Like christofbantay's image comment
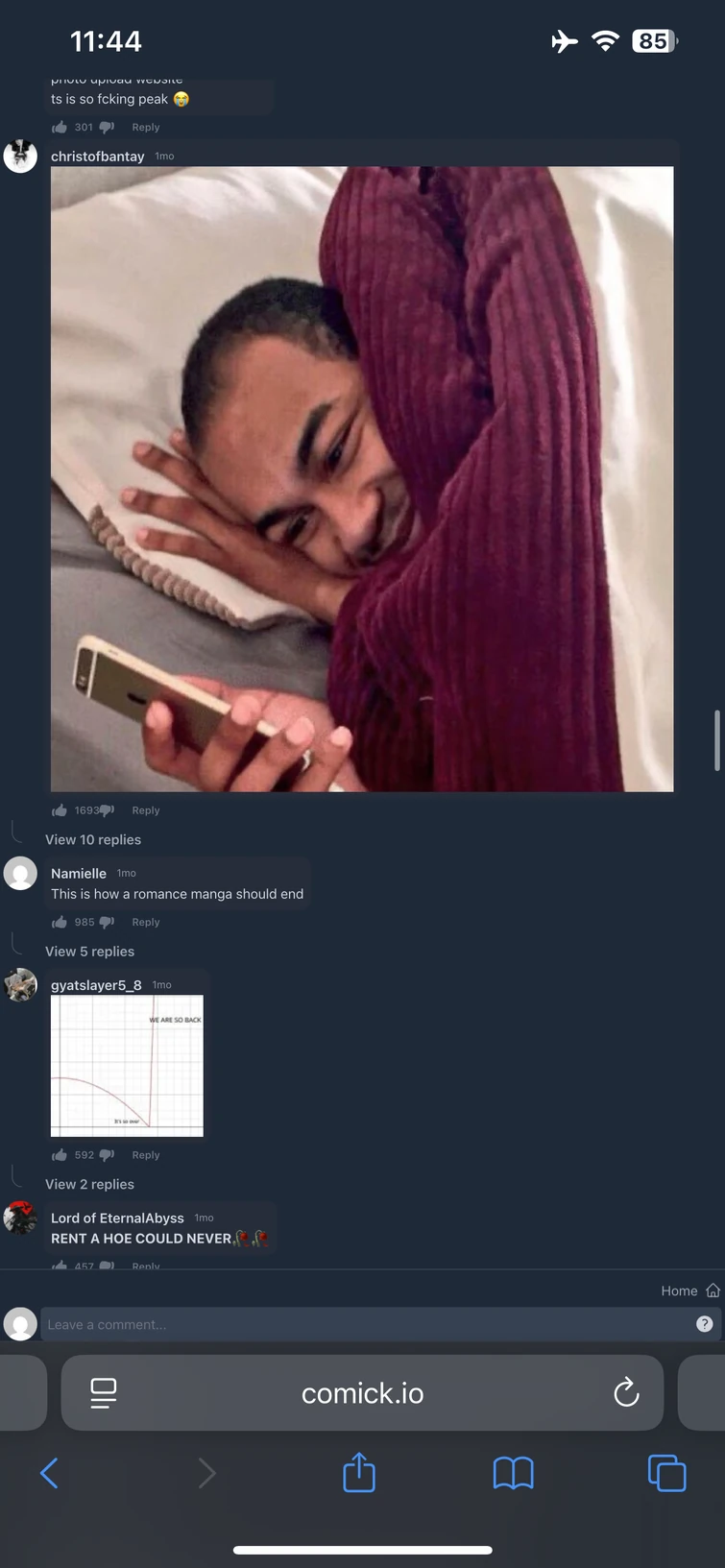Viewport: 725px width, 1568px height. click(60, 810)
